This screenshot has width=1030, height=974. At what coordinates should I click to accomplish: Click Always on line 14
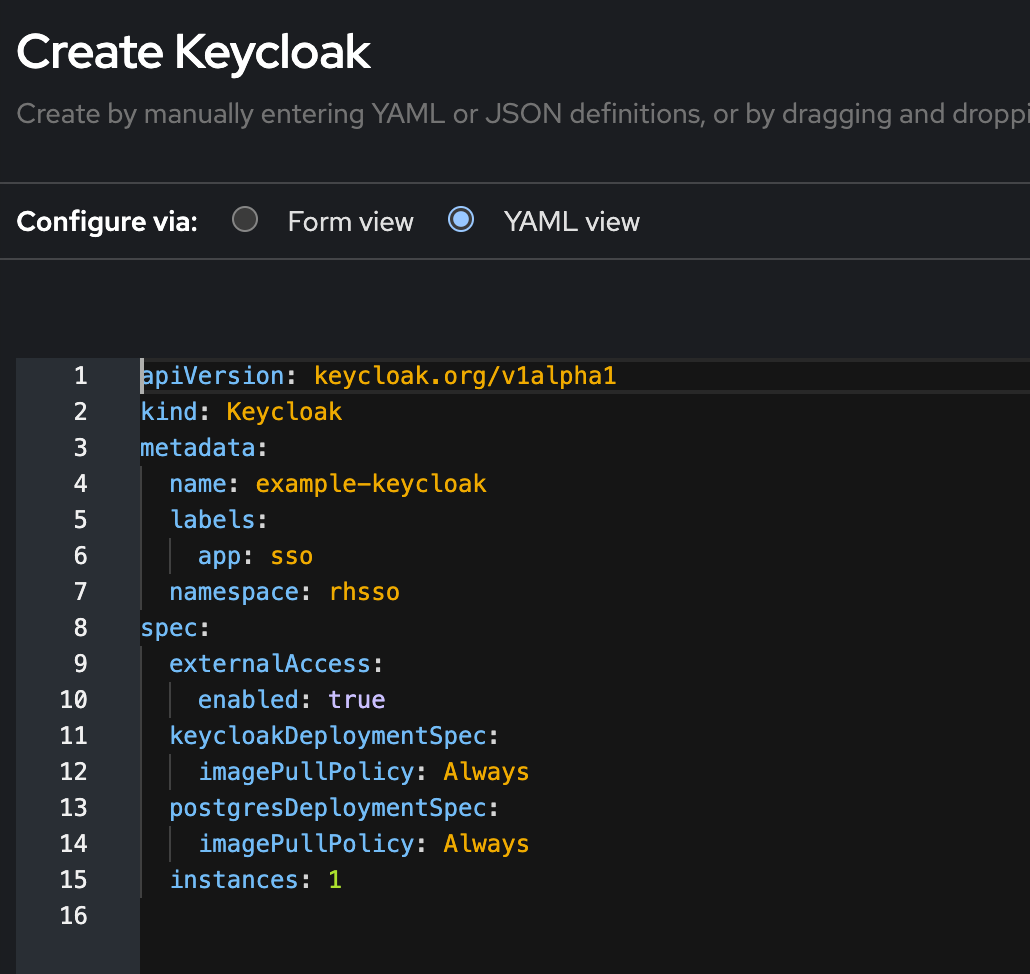(x=486, y=844)
